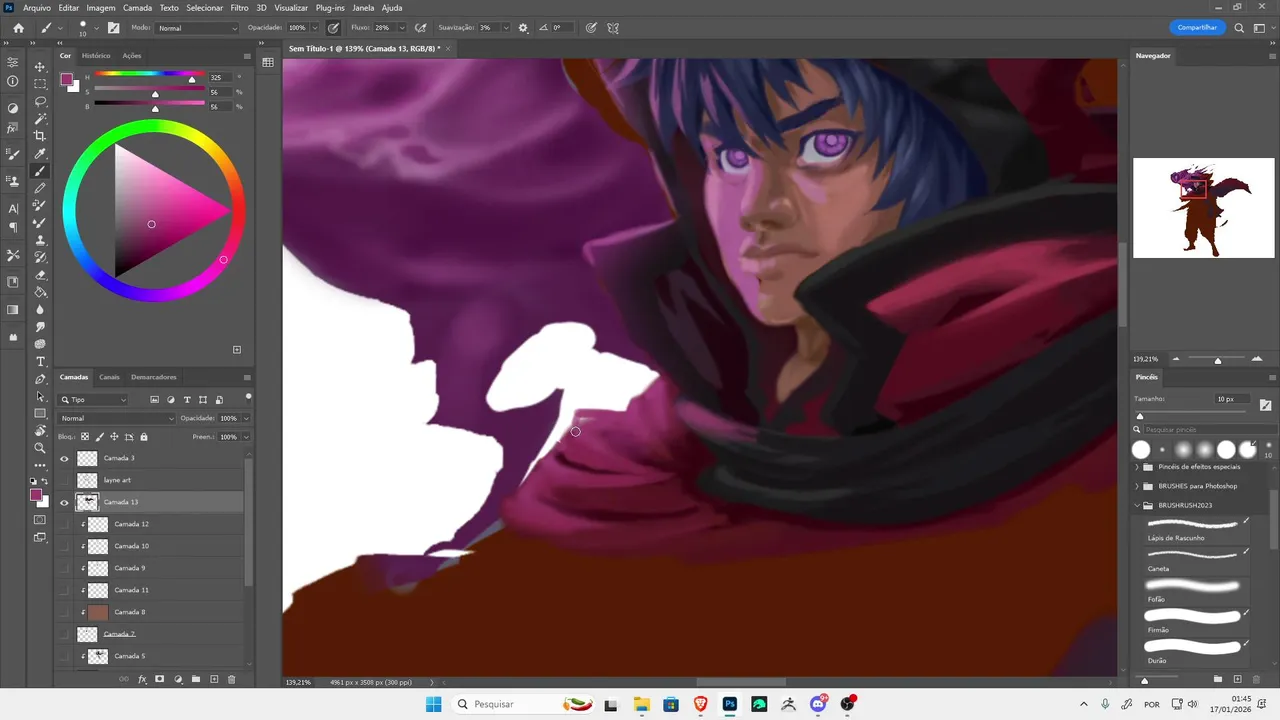Switch to the Histórico tab
Screen dimensions: 1280x720
(96, 56)
